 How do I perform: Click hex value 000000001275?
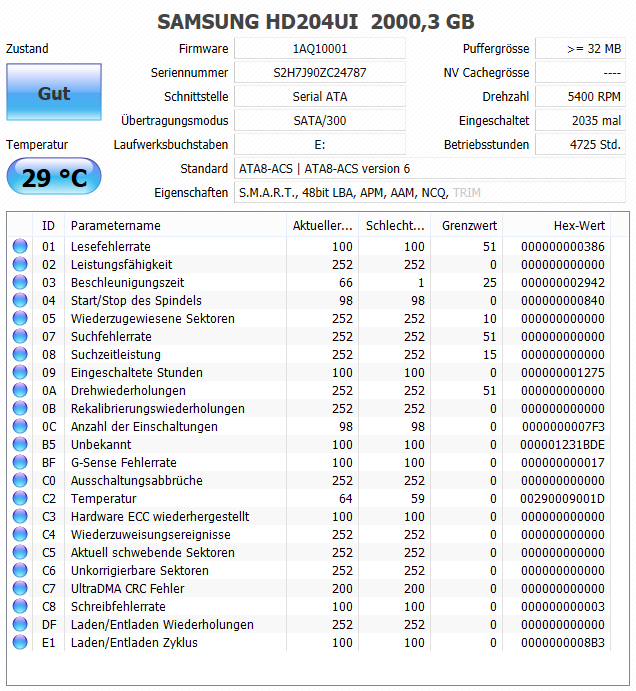pyautogui.click(x=562, y=372)
